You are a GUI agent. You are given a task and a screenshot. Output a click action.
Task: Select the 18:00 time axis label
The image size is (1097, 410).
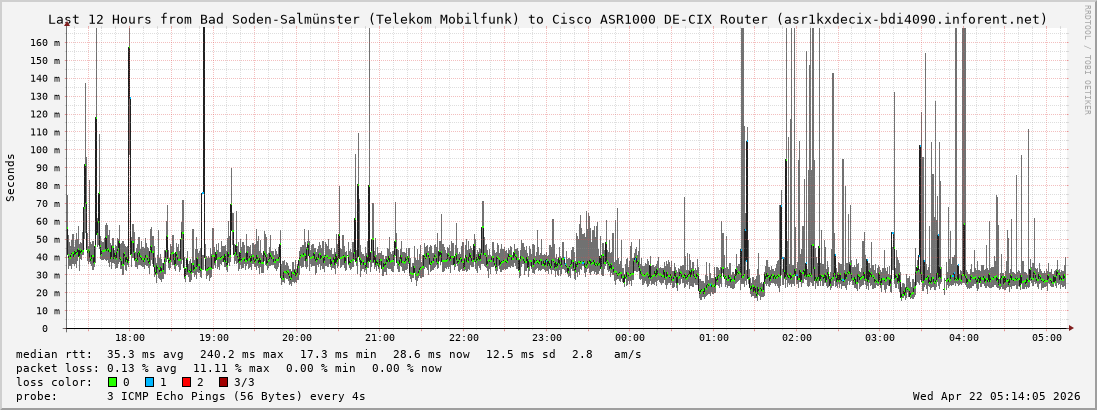(130, 339)
